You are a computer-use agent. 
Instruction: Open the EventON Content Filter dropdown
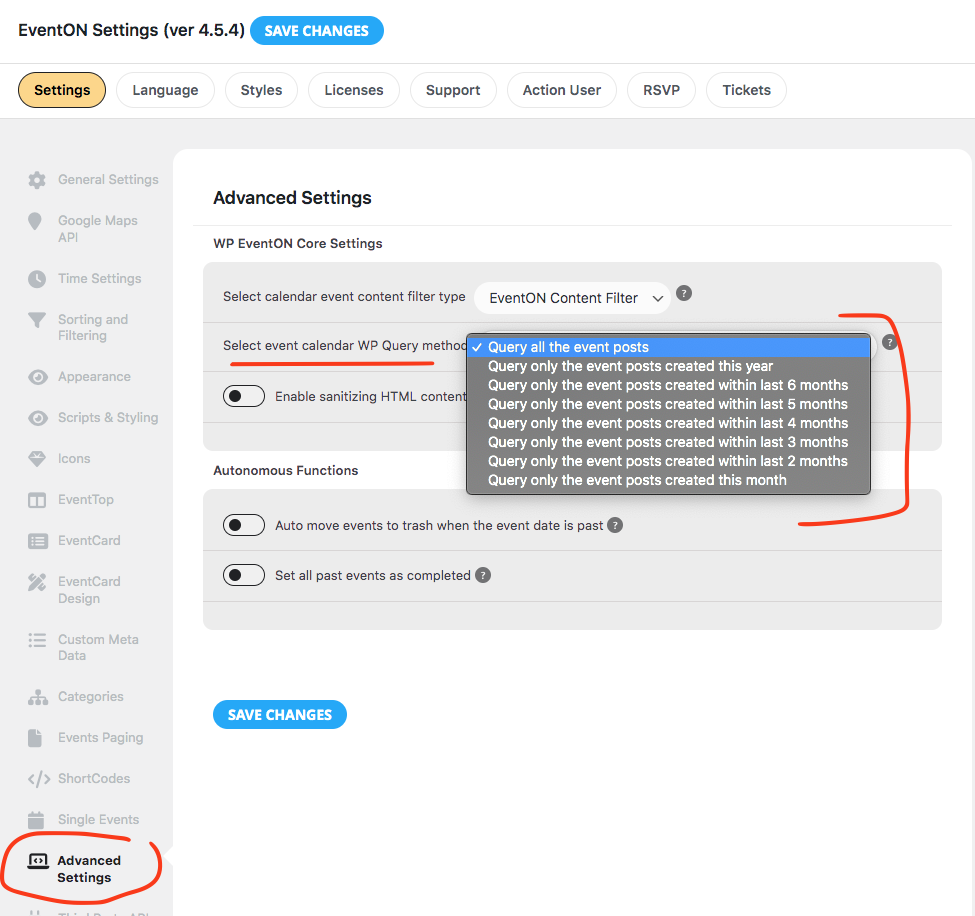click(572, 298)
